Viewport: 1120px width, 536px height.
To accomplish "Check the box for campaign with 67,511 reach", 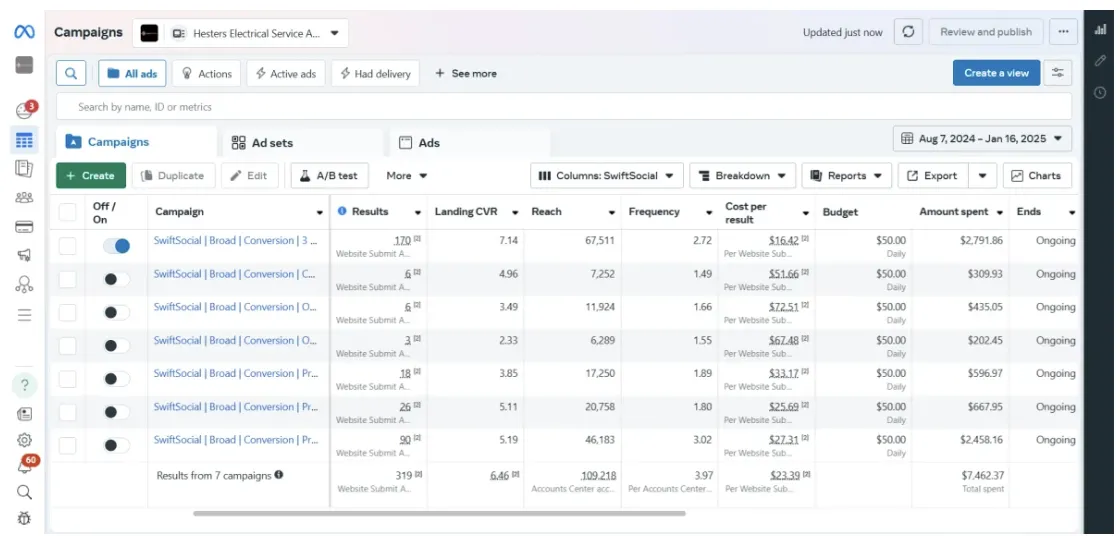I will tap(67, 246).
